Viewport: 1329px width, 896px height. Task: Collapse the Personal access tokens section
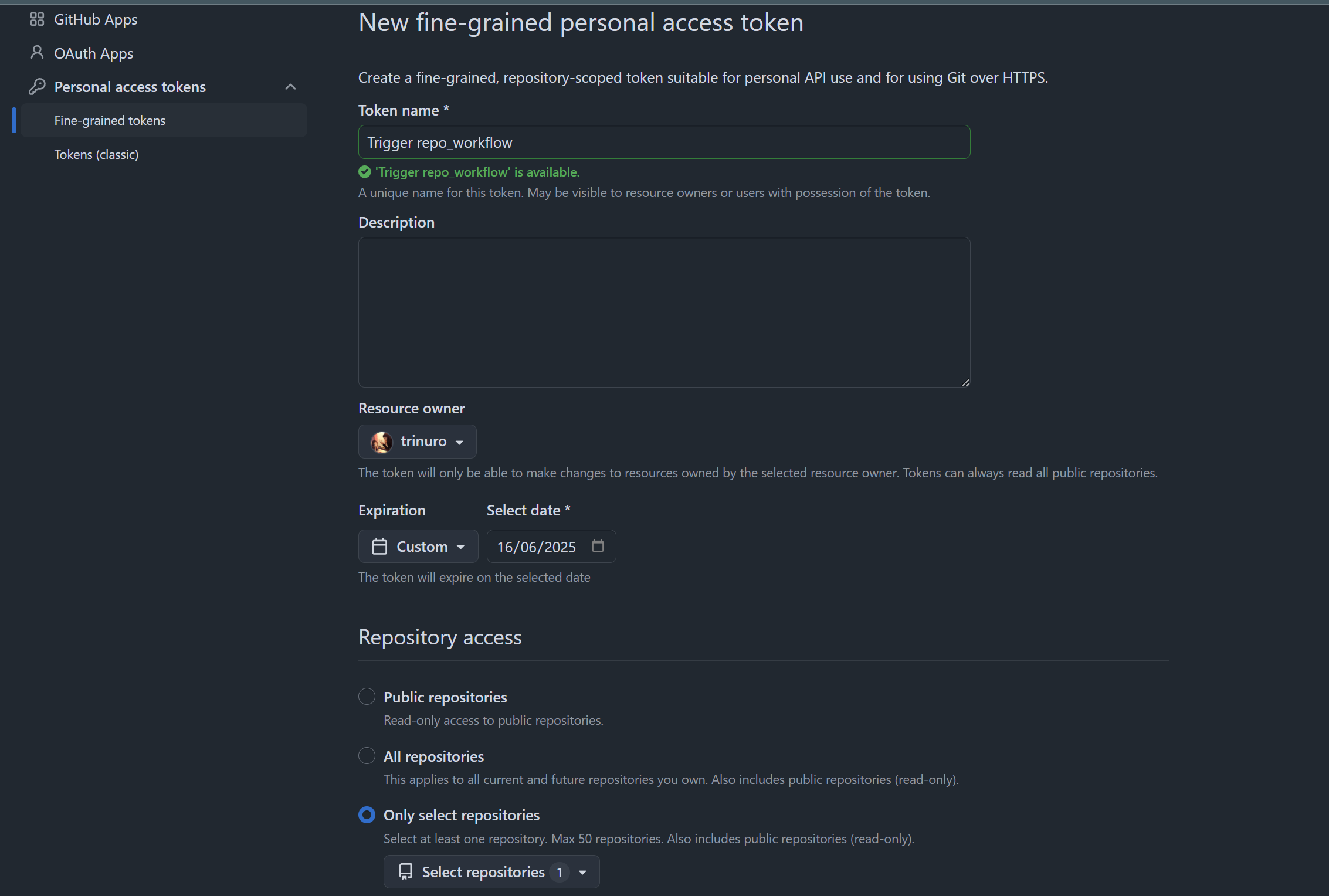tap(290, 87)
